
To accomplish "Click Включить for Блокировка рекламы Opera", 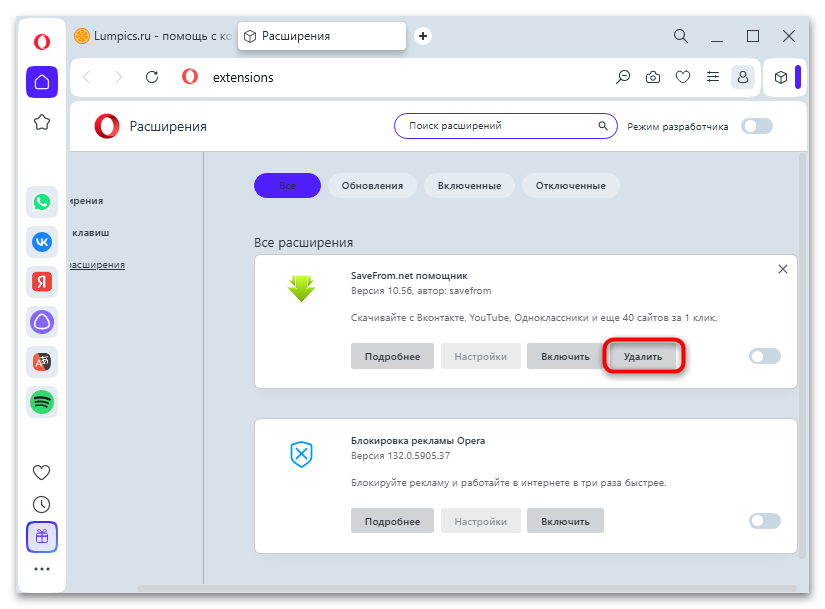I will click(x=565, y=521).
